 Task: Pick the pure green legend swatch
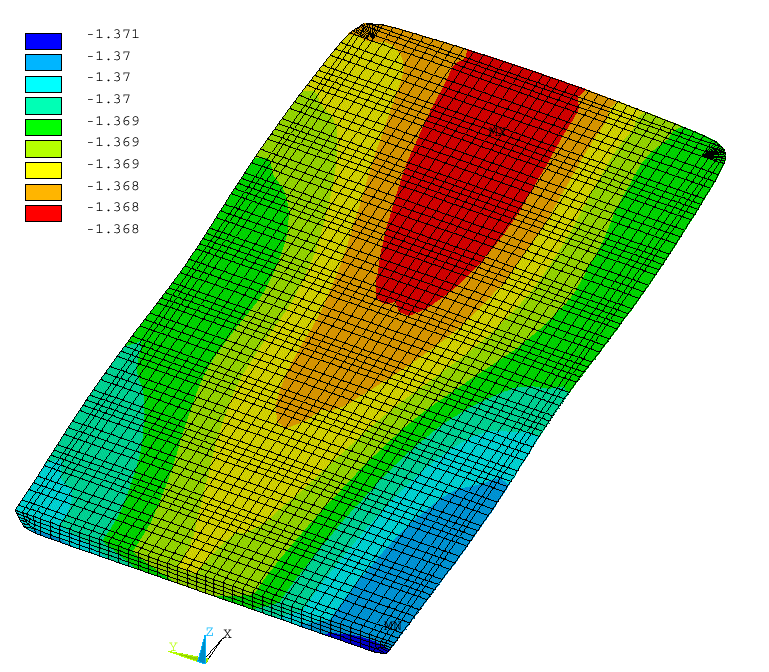pyautogui.click(x=43, y=127)
